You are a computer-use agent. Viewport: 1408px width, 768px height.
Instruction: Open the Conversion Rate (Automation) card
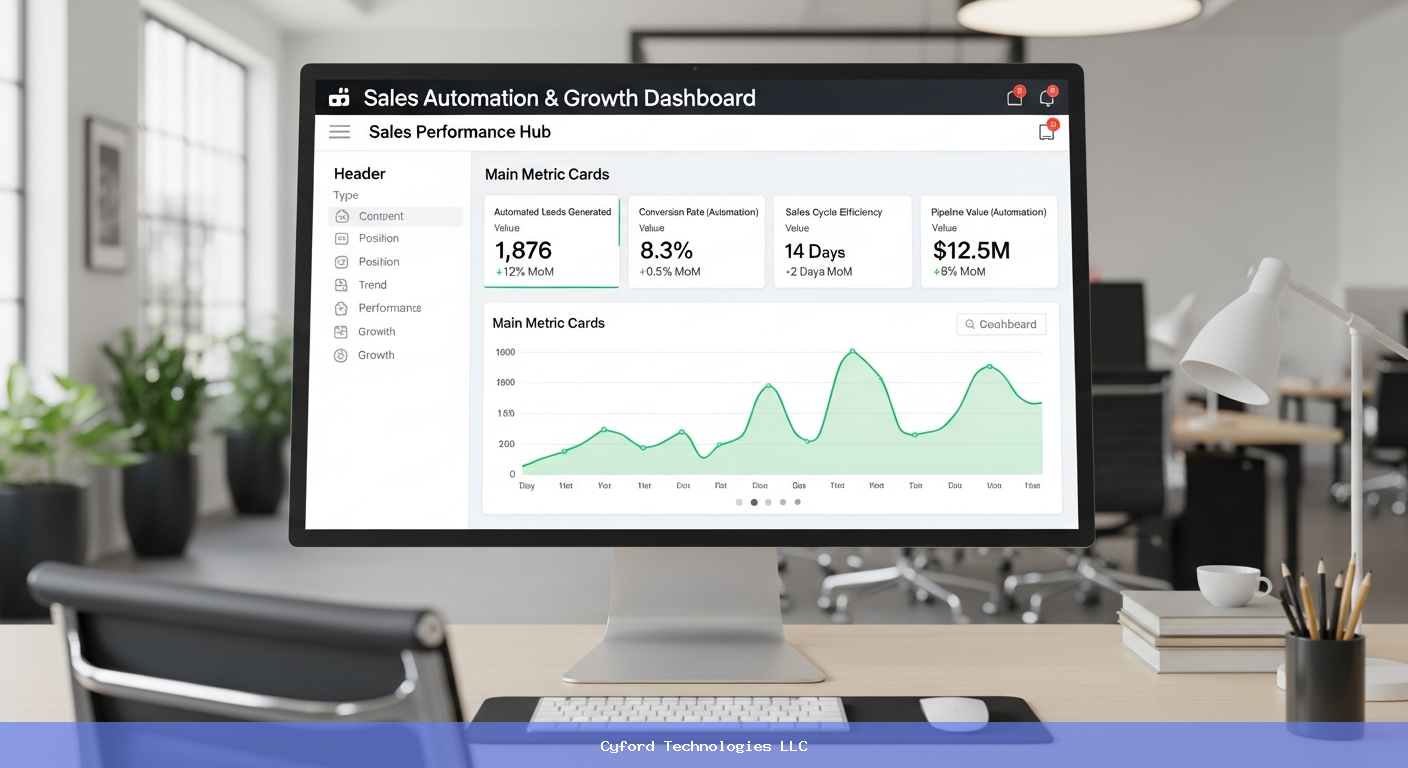(x=697, y=242)
